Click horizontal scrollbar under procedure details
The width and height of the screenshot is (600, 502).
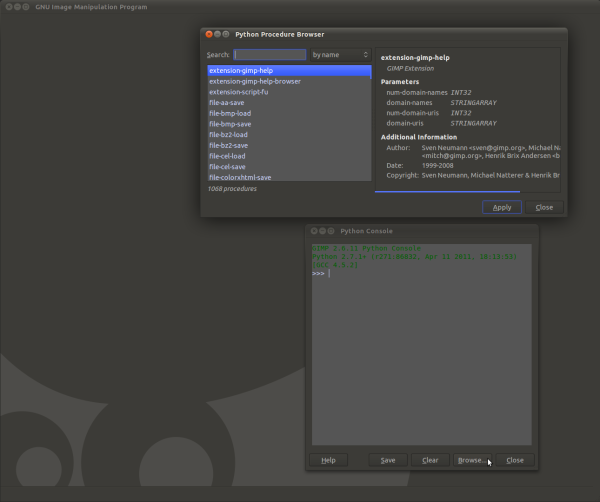click(x=447, y=191)
